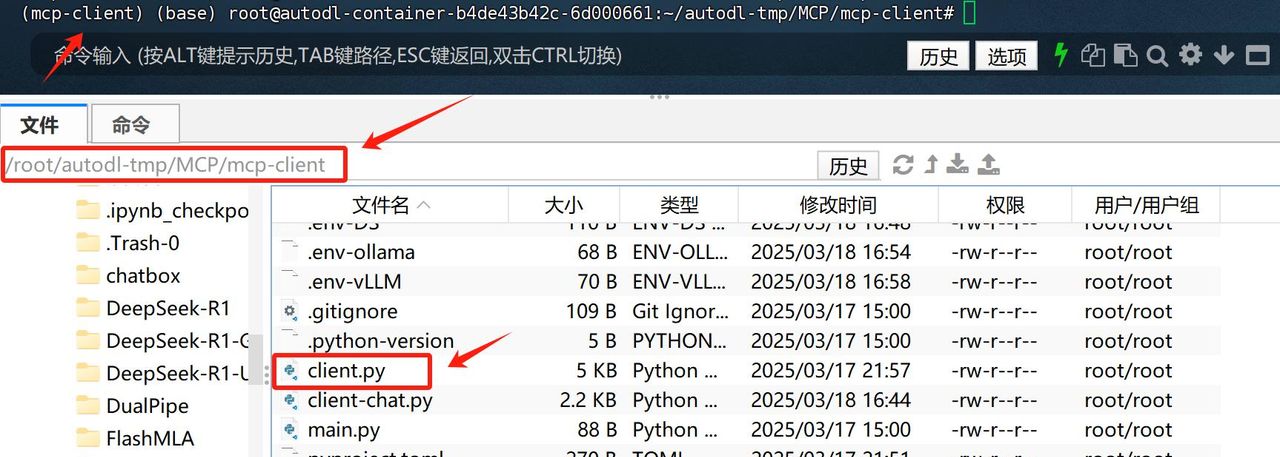Image resolution: width=1280 pixels, height=457 pixels.
Task: Select the .ipynb_checkpoints folder in the tree
Action: point(177,210)
